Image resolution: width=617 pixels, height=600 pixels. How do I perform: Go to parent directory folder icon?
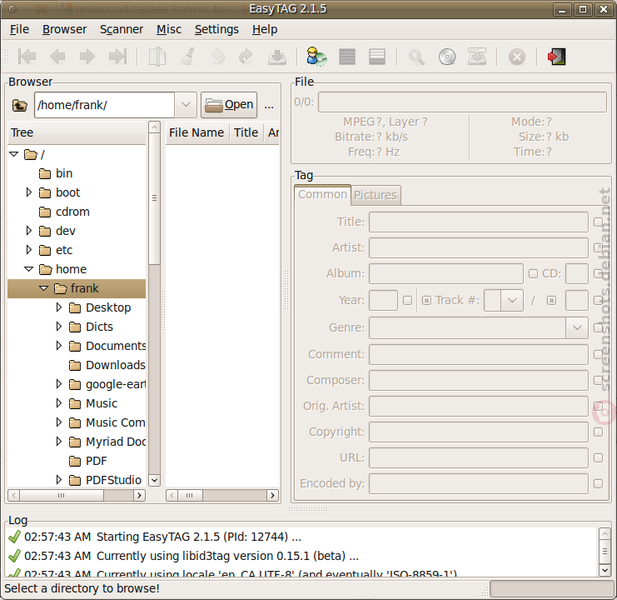20,105
